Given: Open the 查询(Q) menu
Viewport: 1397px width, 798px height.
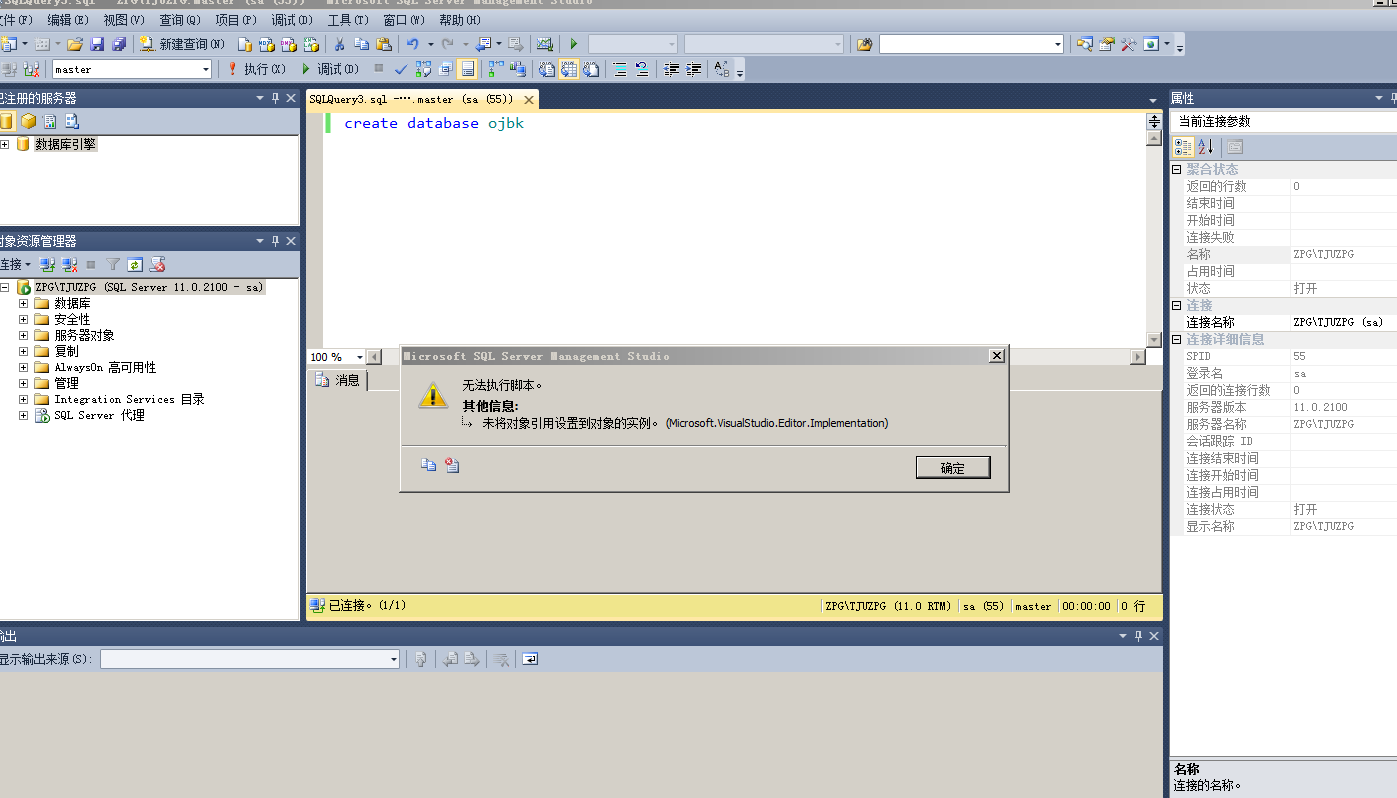Looking at the screenshot, I should pyautogui.click(x=180, y=20).
